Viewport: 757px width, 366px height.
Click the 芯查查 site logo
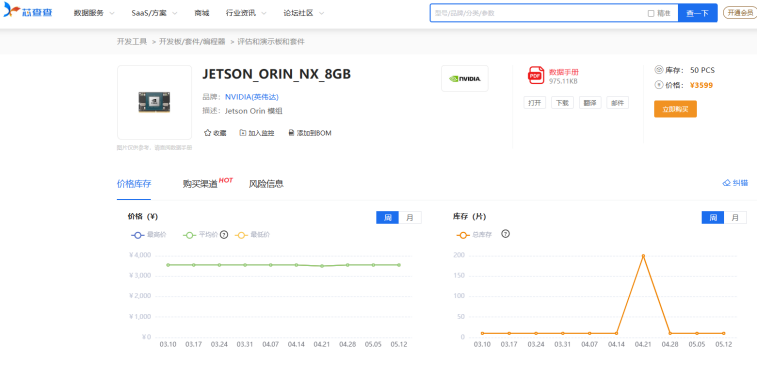(28, 12)
